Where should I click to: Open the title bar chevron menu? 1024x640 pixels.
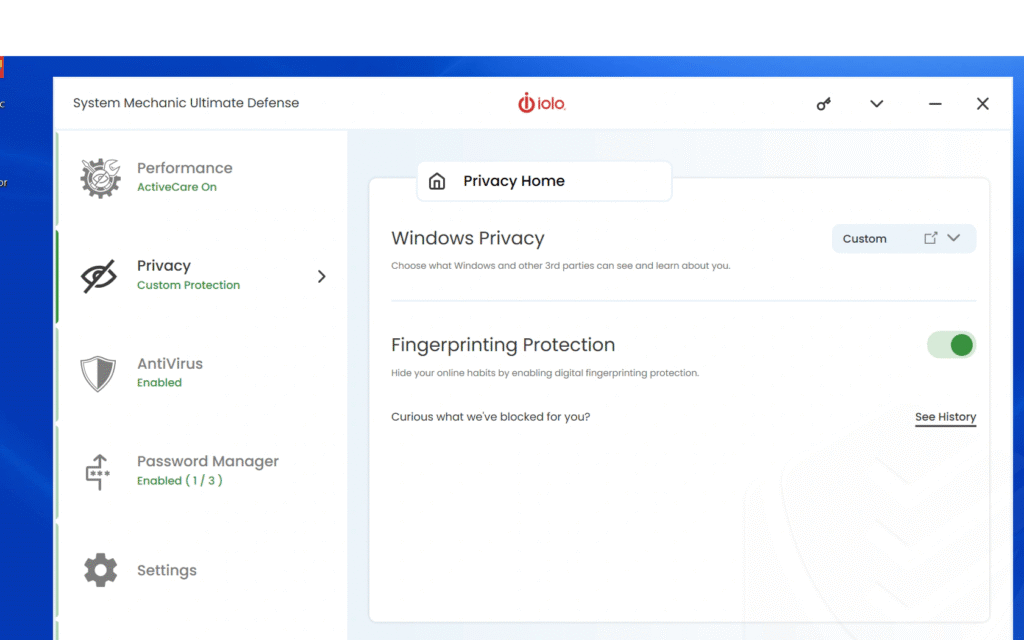tap(876, 104)
